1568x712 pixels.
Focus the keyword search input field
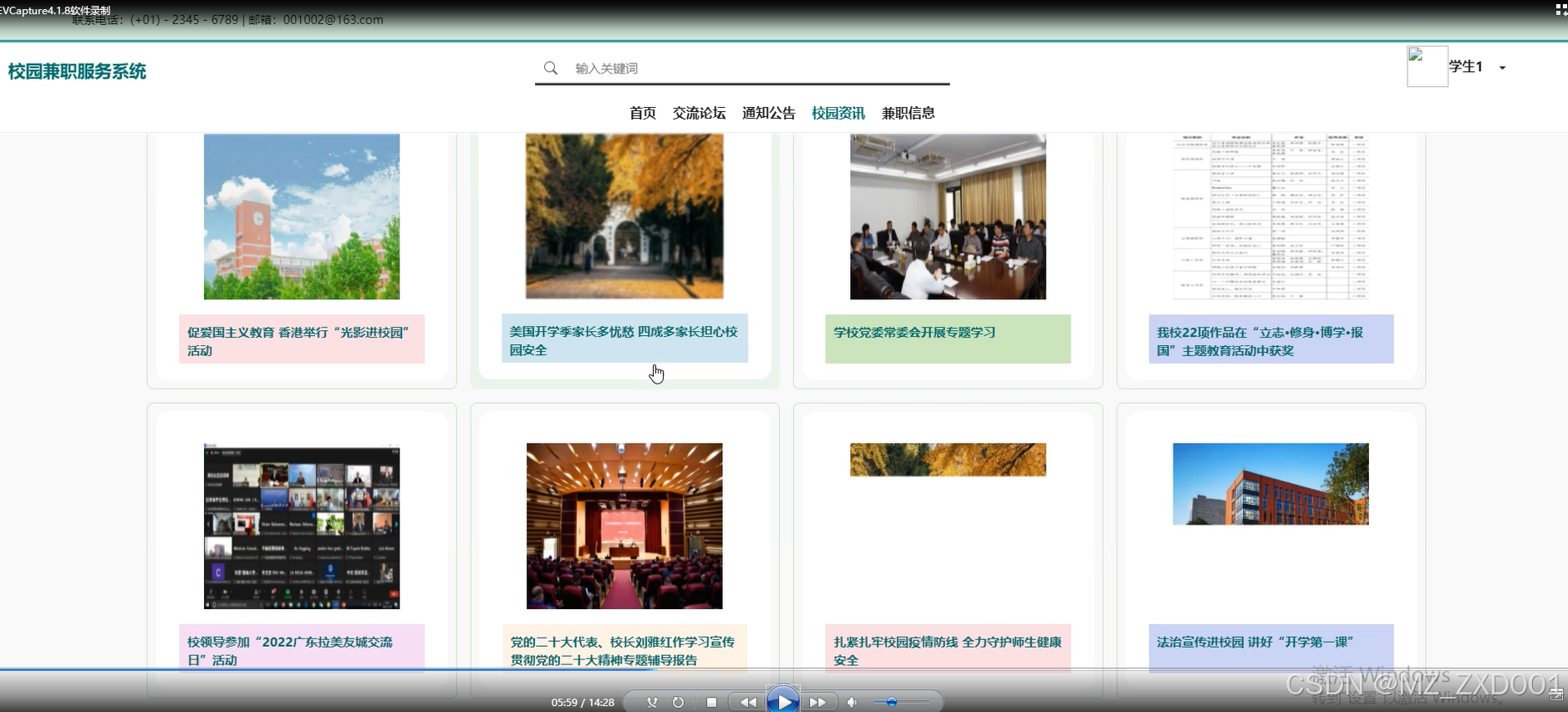(x=759, y=68)
